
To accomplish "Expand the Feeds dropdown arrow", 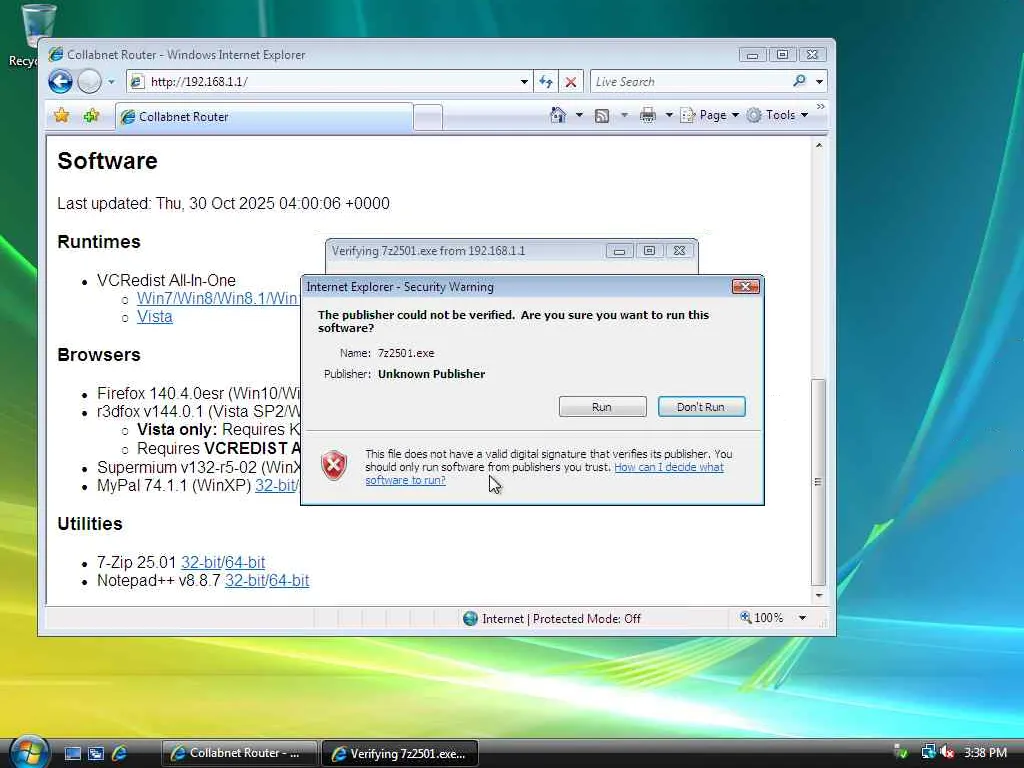I will tap(624, 116).
